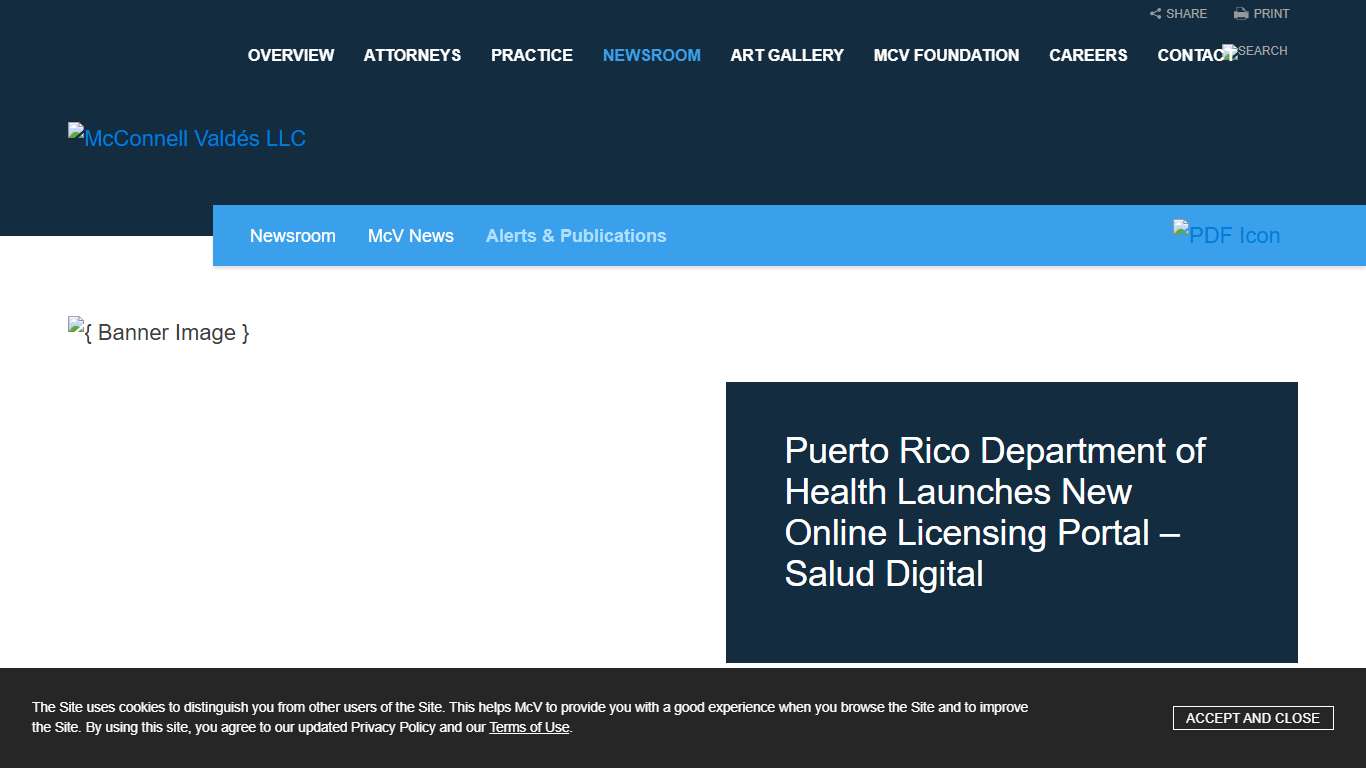Select the Alerts & Publications tab

[576, 235]
